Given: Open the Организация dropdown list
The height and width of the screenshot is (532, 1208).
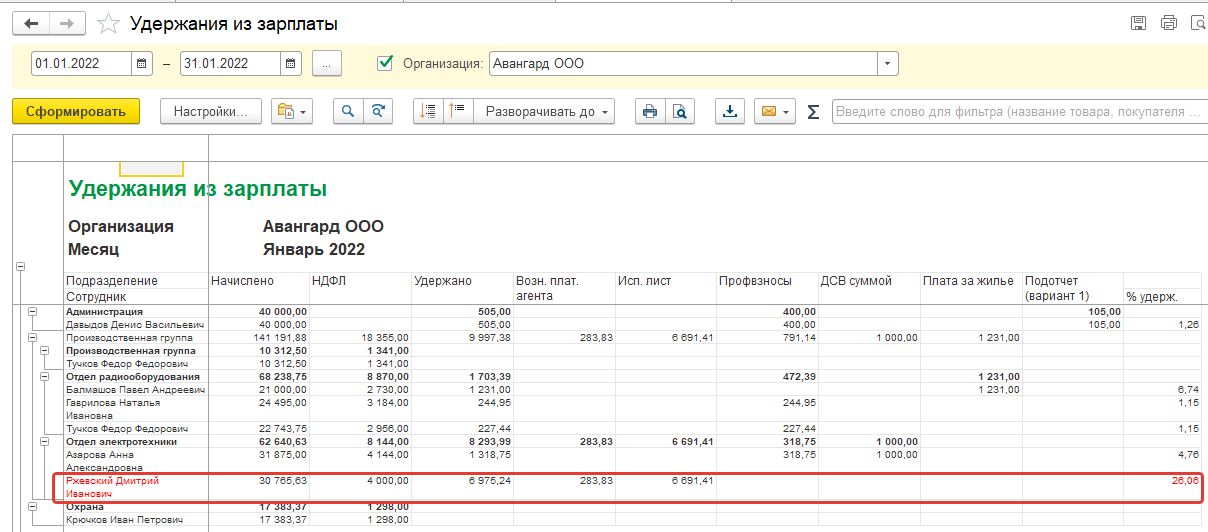Looking at the screenshot, I should tap(887, 64).
